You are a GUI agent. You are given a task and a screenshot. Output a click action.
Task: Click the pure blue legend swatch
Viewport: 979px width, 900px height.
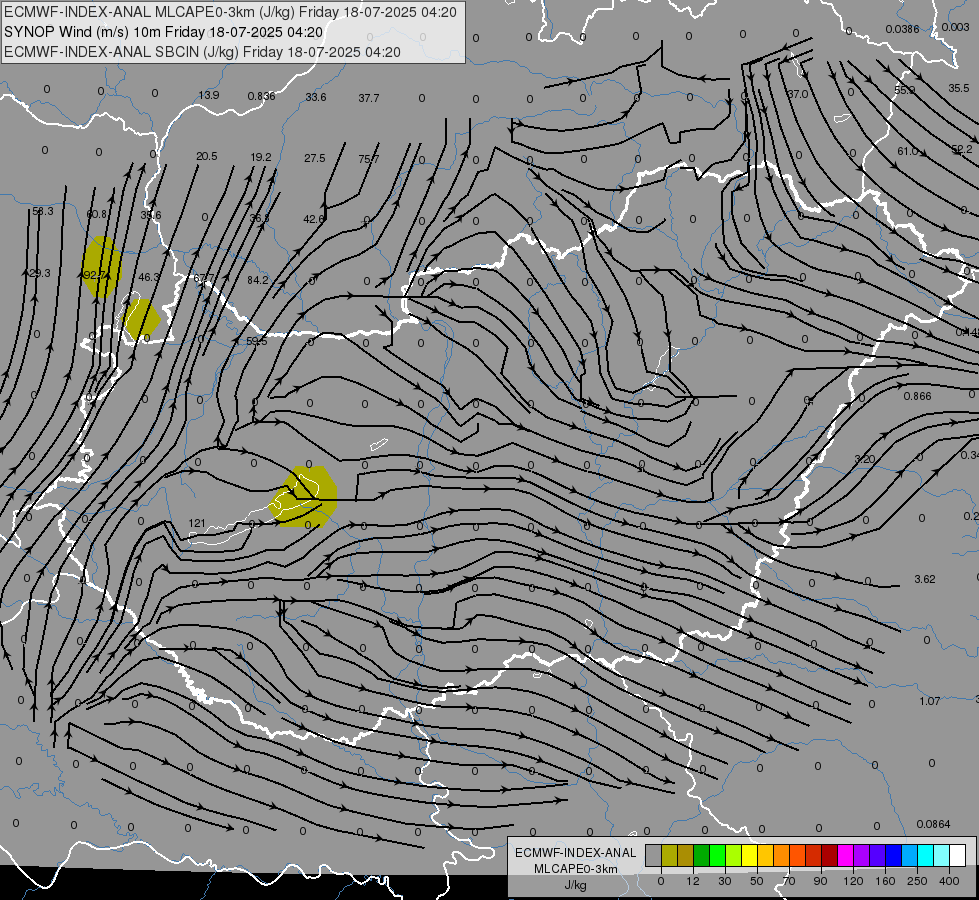[x=893, y=855]
